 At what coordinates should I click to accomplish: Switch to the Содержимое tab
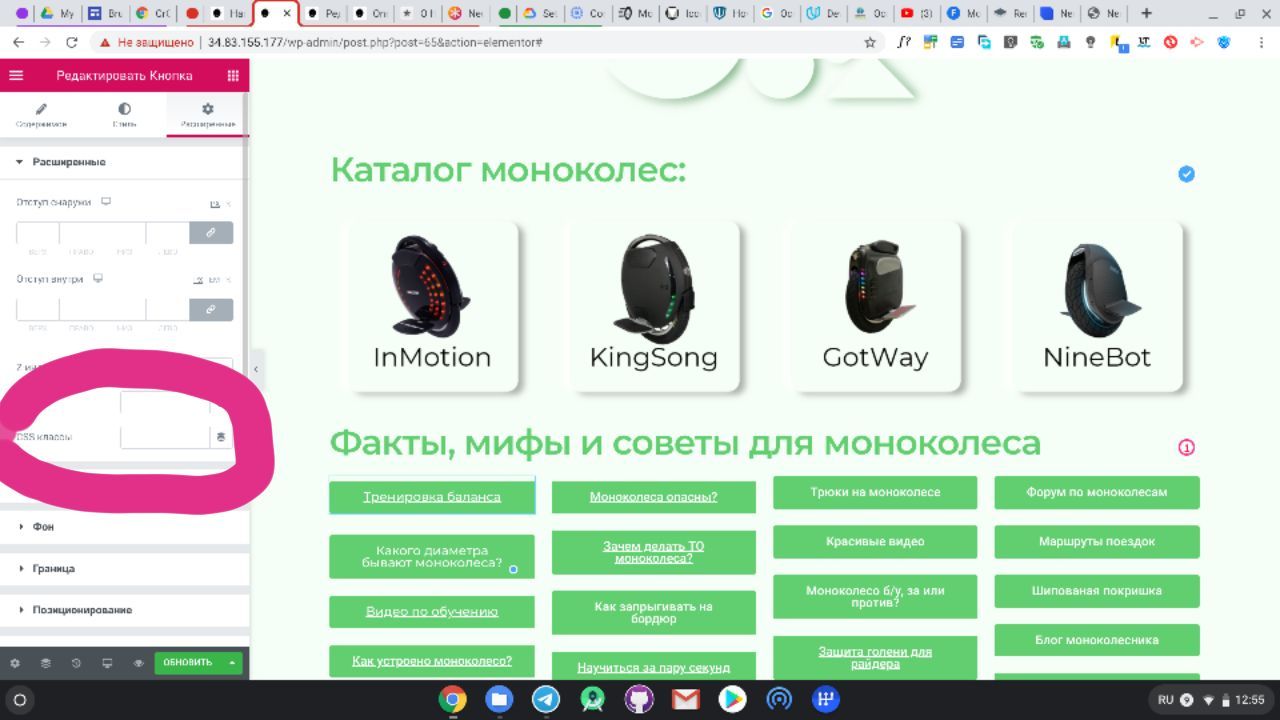click(41, 115)
